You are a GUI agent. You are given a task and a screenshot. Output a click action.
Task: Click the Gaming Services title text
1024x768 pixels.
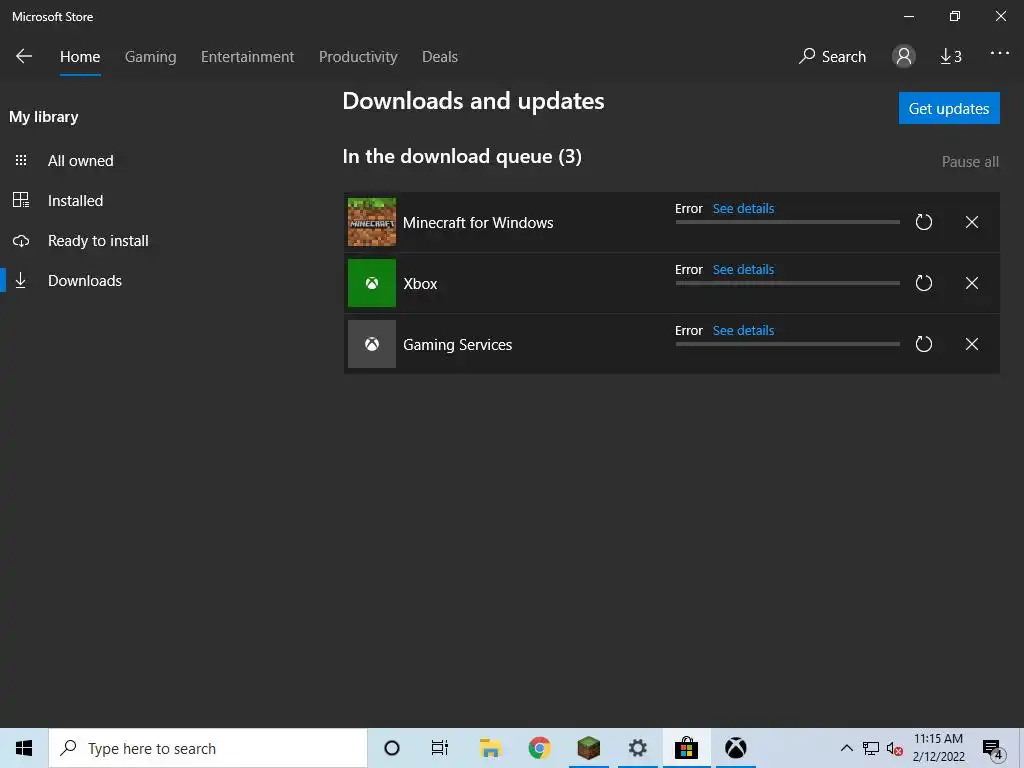pyautogui.click(x=457, y=345)
